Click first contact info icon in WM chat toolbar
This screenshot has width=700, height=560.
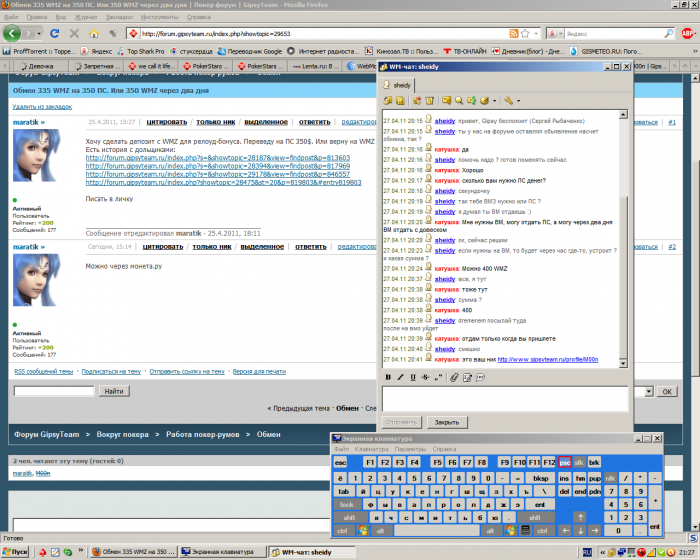click(388, 100)
